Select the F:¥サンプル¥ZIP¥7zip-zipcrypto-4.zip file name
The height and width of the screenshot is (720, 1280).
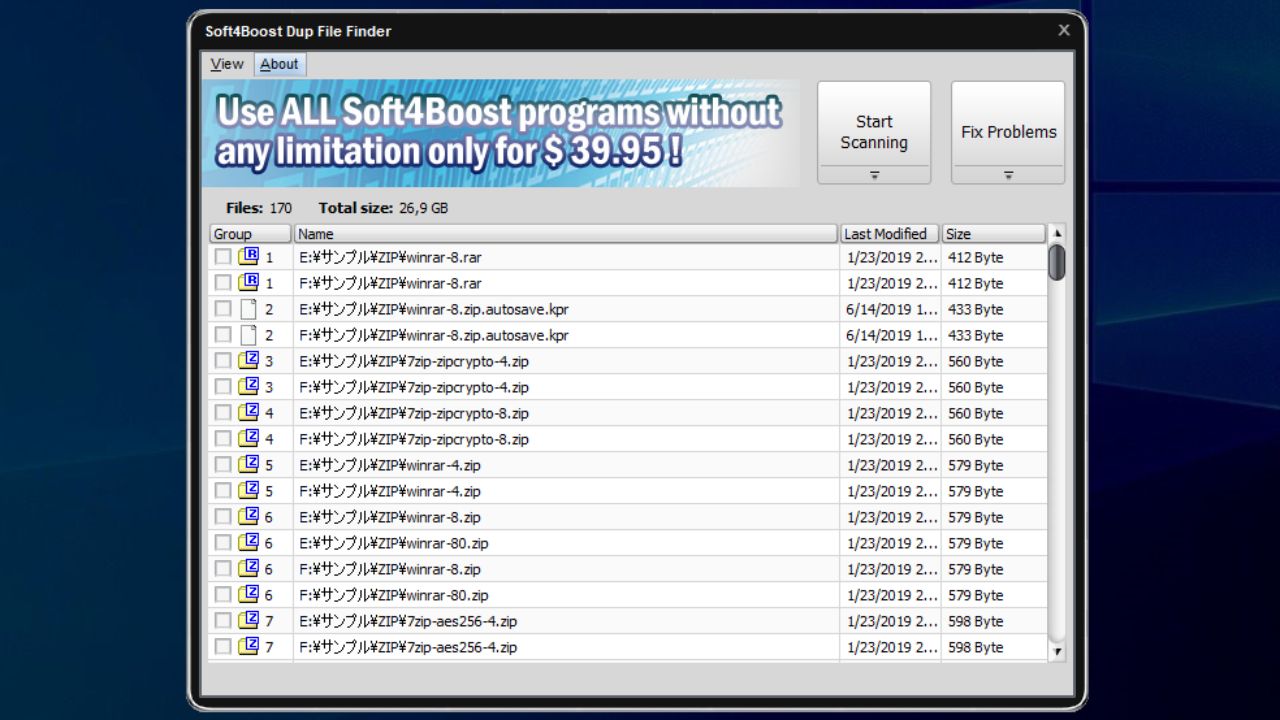414,387
